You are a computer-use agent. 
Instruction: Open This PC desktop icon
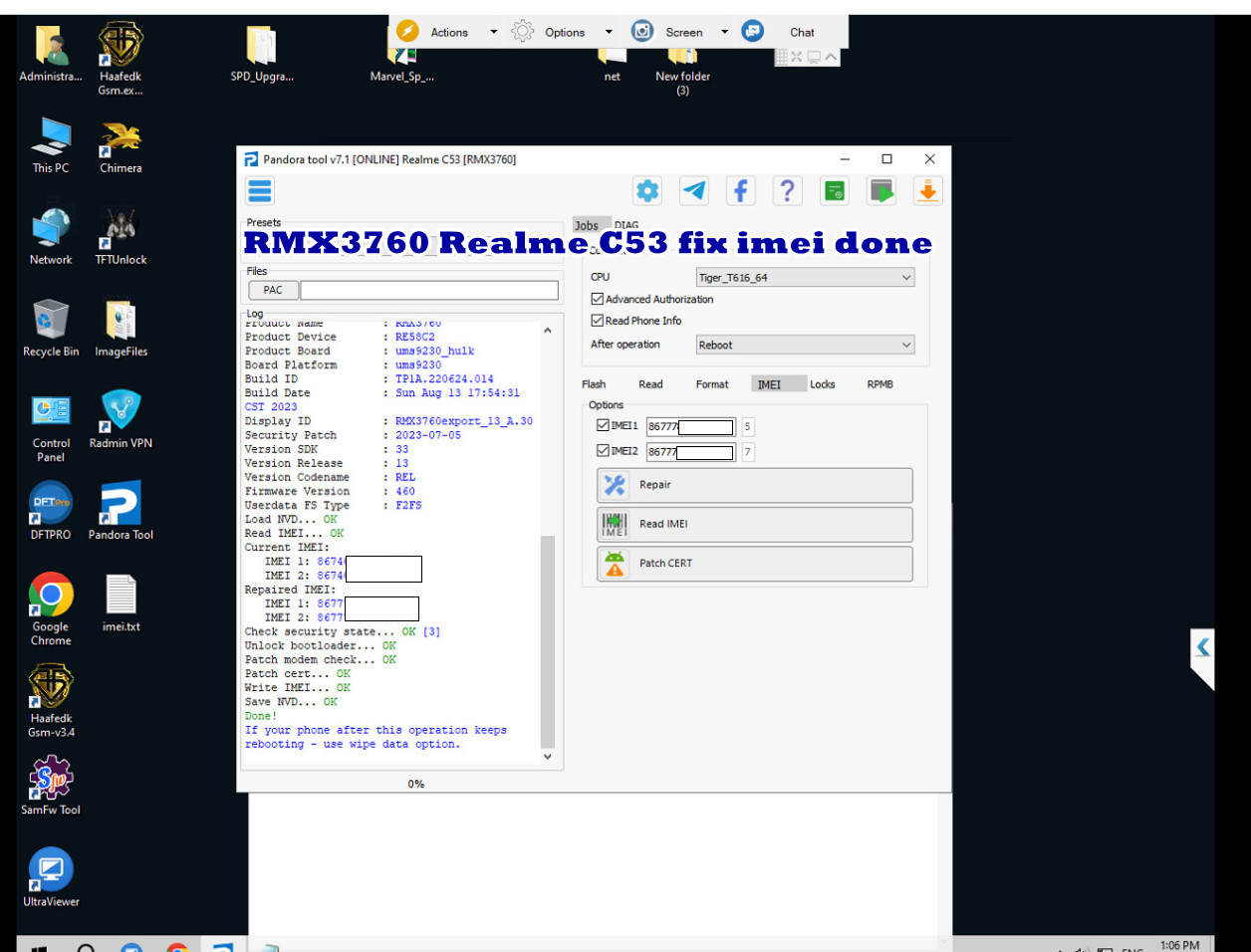click(51, 145)
